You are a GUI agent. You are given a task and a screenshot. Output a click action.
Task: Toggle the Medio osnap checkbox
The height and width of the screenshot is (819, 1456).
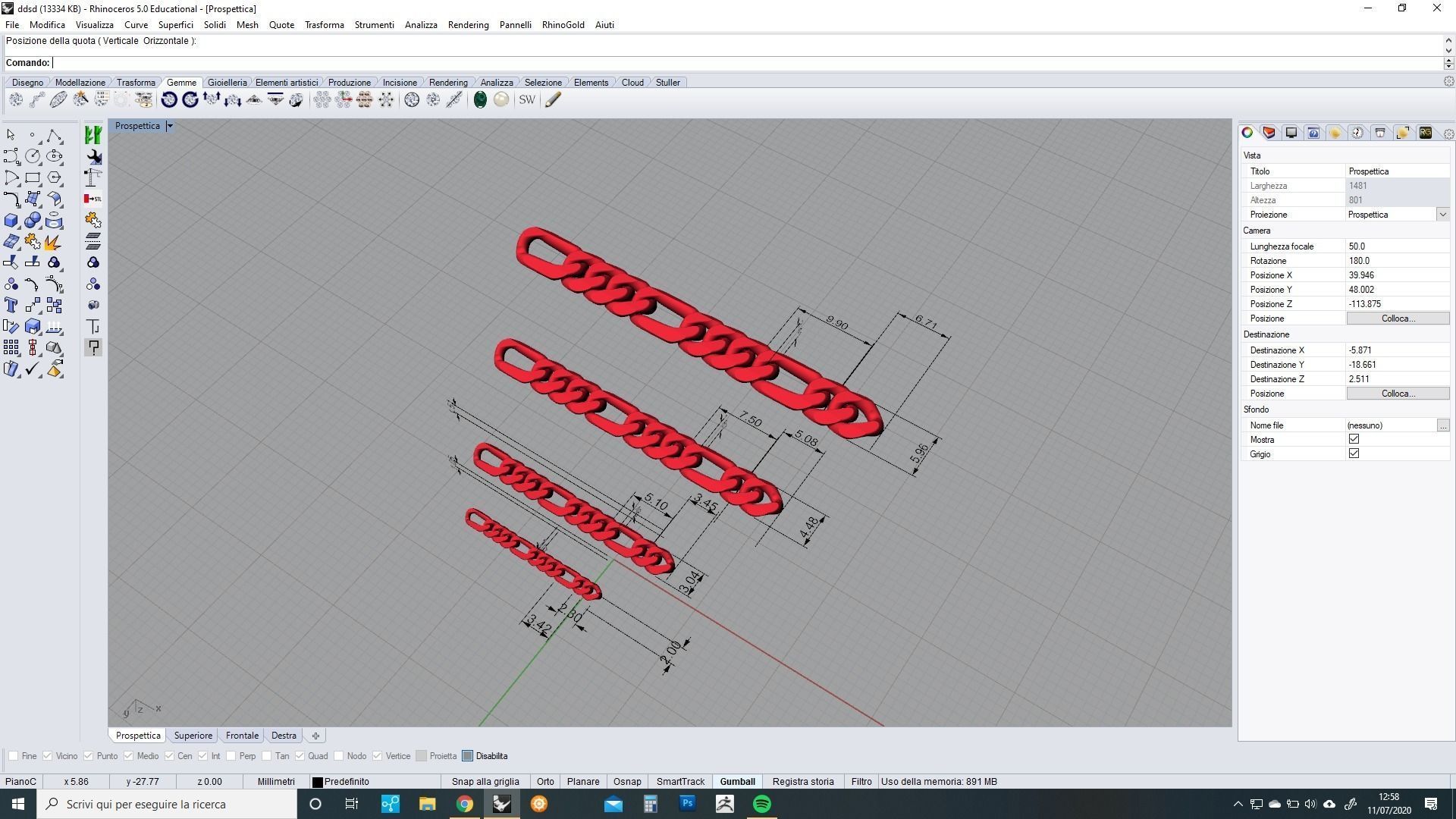tap(129, 756)
